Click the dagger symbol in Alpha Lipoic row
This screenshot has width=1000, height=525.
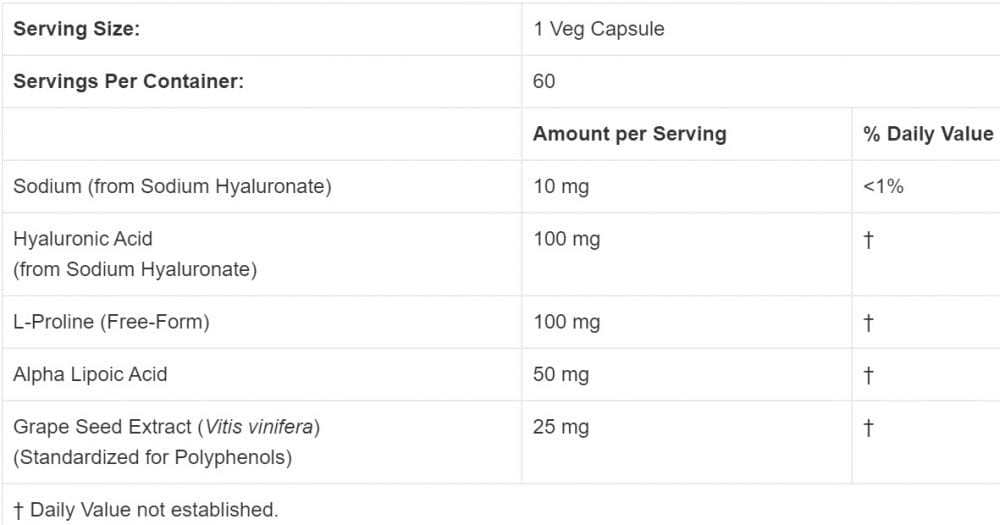click(869, 375)
